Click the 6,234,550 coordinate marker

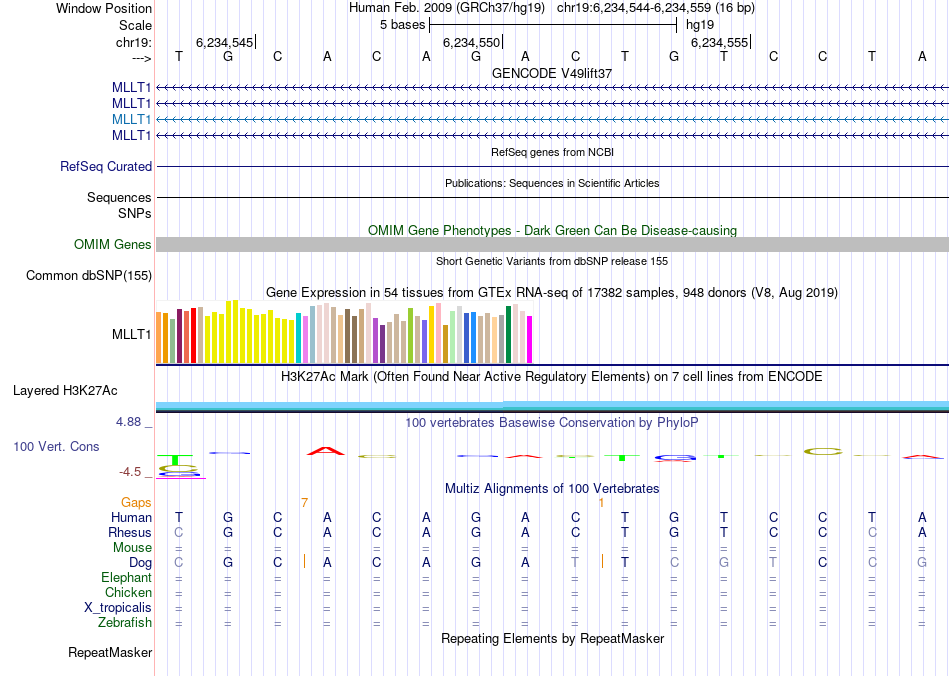click(x=472, y=42)
